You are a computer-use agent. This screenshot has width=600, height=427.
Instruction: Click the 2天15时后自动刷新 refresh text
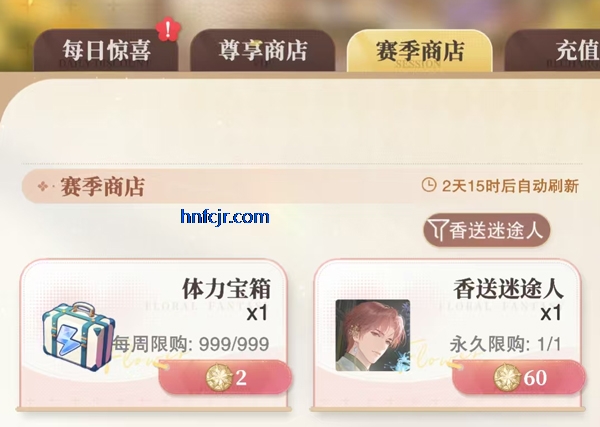tap(510, 186)
